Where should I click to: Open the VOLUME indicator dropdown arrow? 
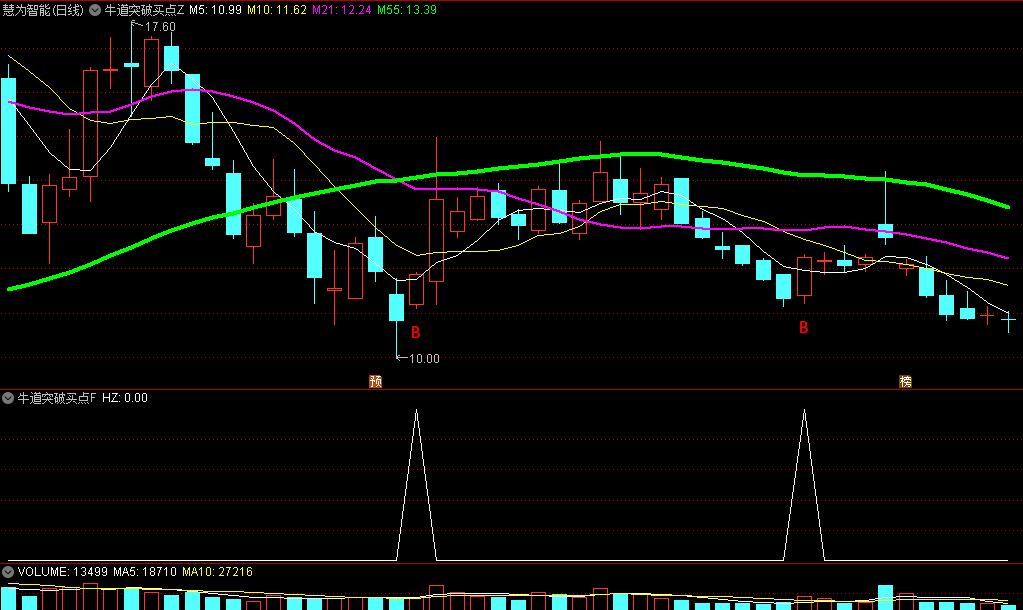[8, 572]
